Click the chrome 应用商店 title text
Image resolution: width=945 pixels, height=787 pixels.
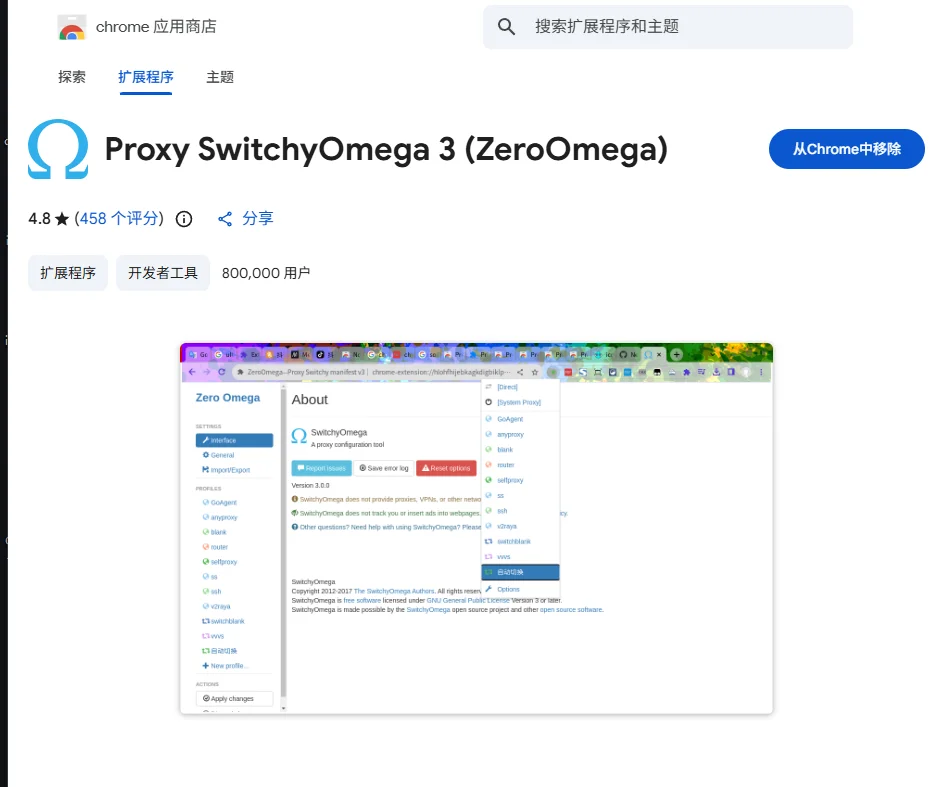[156, 27]
